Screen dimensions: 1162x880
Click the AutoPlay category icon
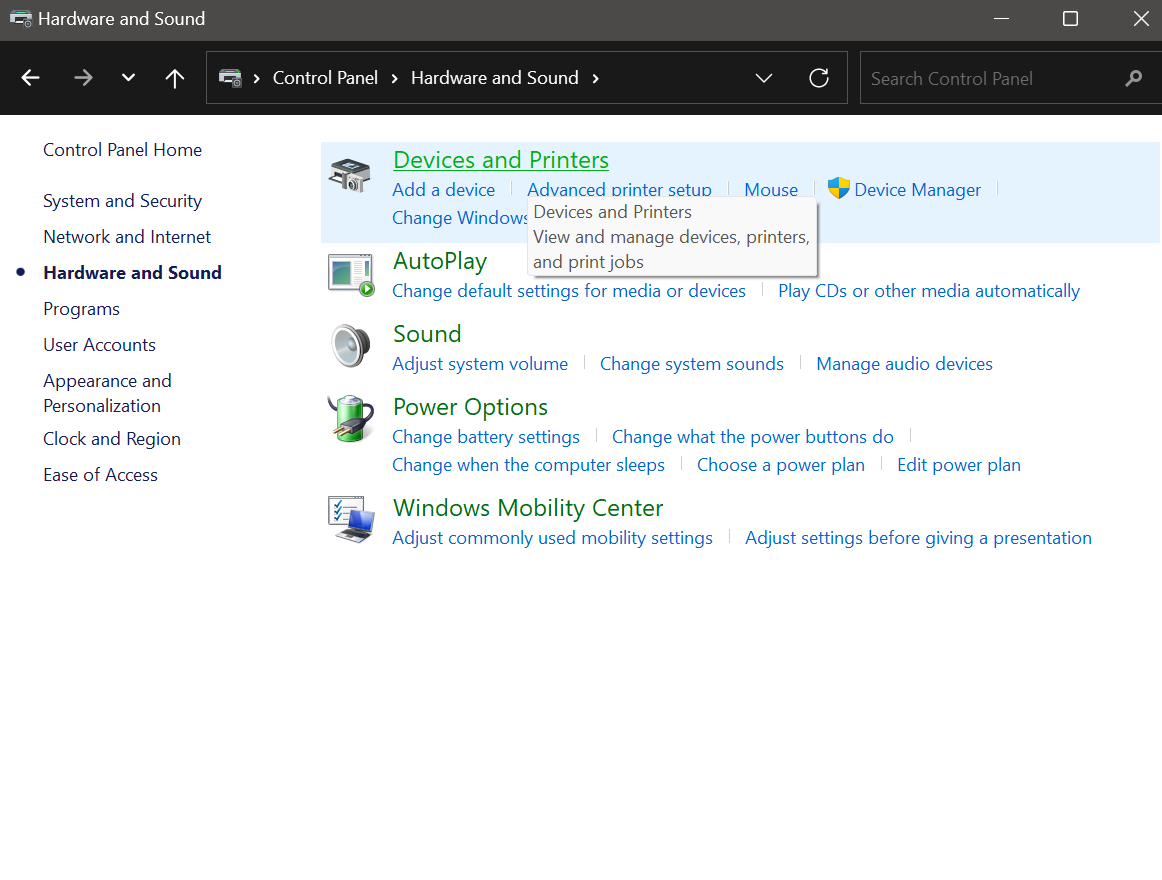point(351,275)
